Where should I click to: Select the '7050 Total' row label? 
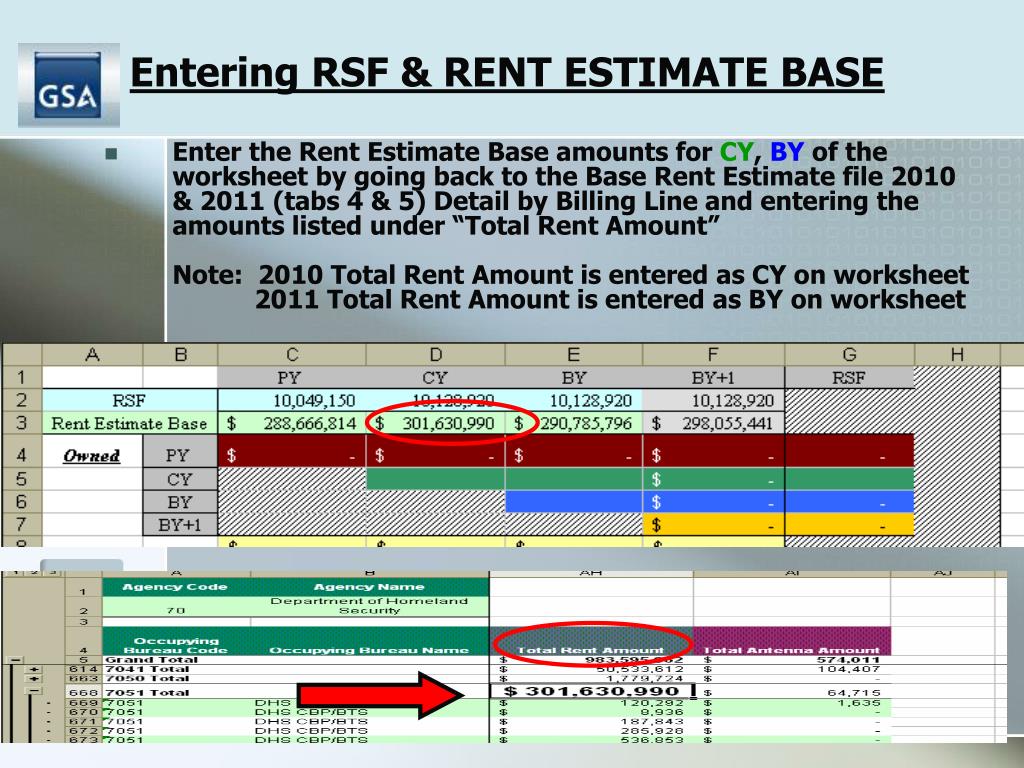(x=147, y=679)
